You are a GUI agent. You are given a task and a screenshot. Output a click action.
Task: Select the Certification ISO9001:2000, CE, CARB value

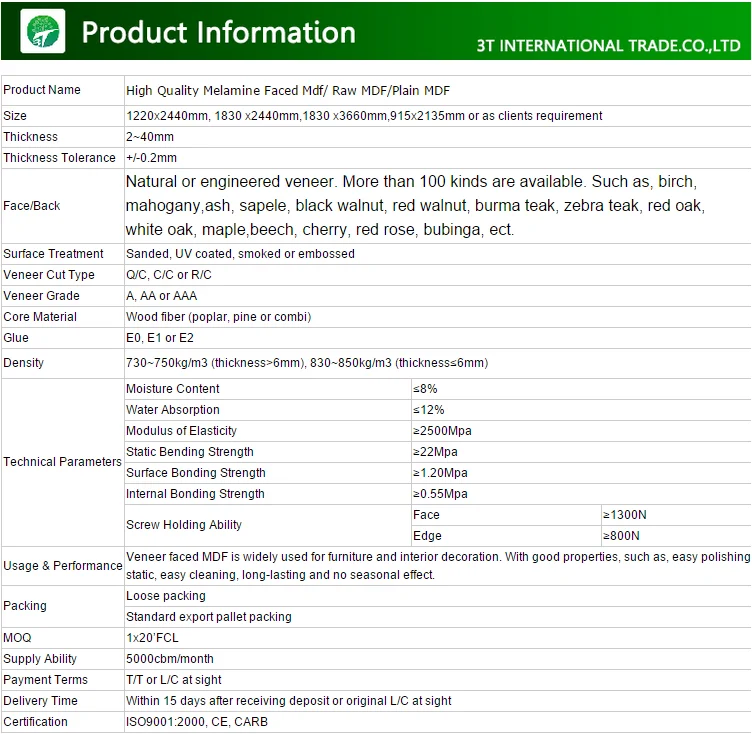197,722
